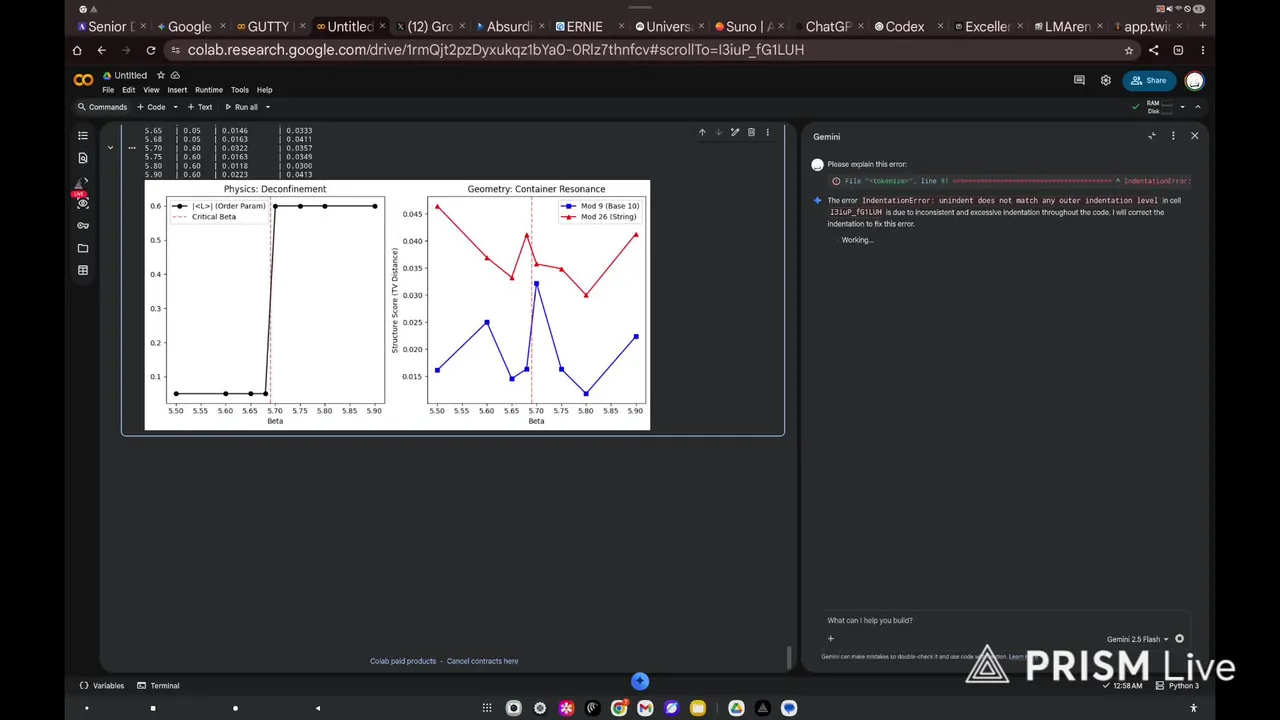Viewport: 1280px width, 720px height.
Task: Open the Tools menu
Action: tap(240, 90)
